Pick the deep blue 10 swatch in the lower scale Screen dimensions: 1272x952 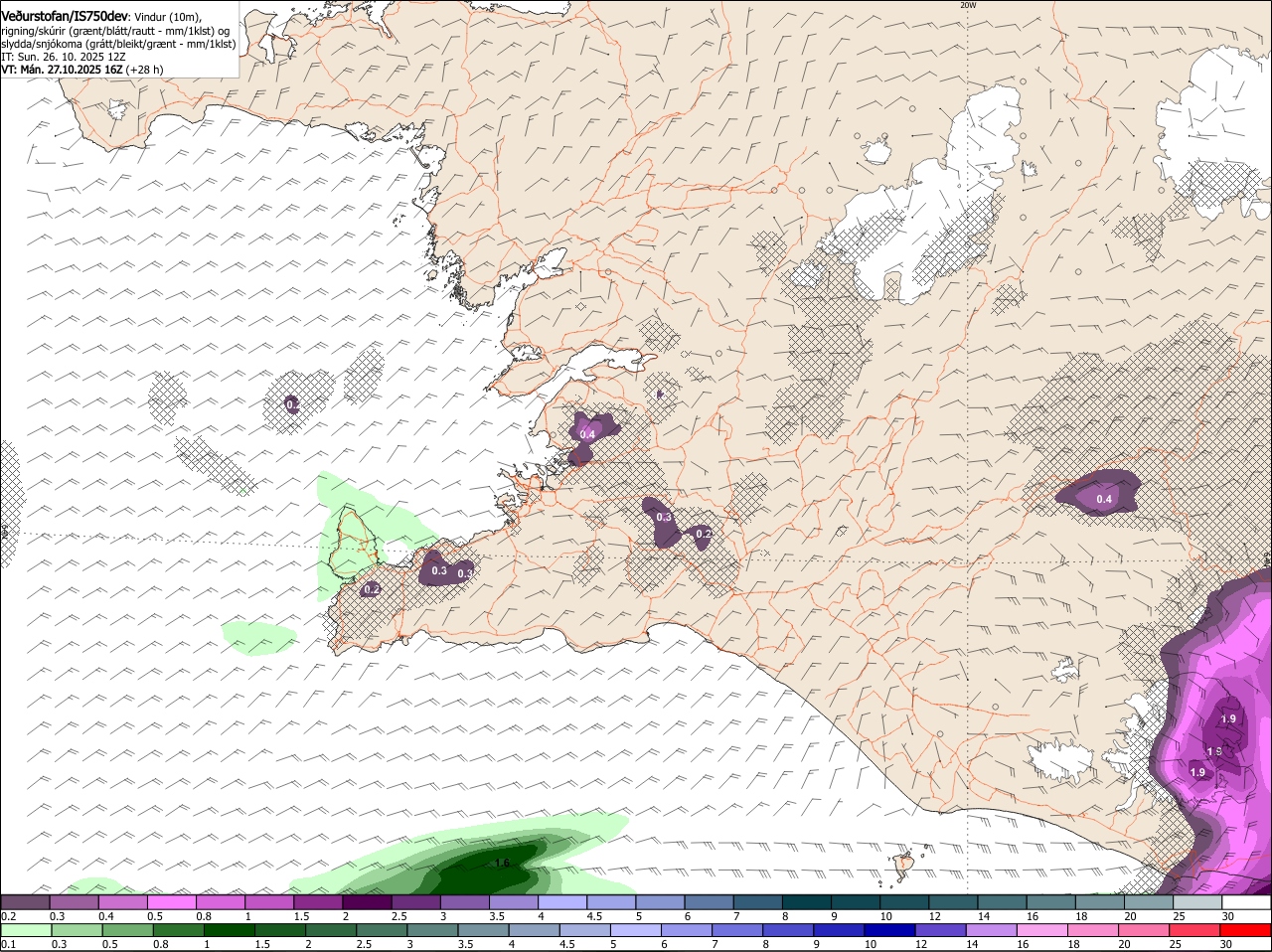tap(889, 930)
